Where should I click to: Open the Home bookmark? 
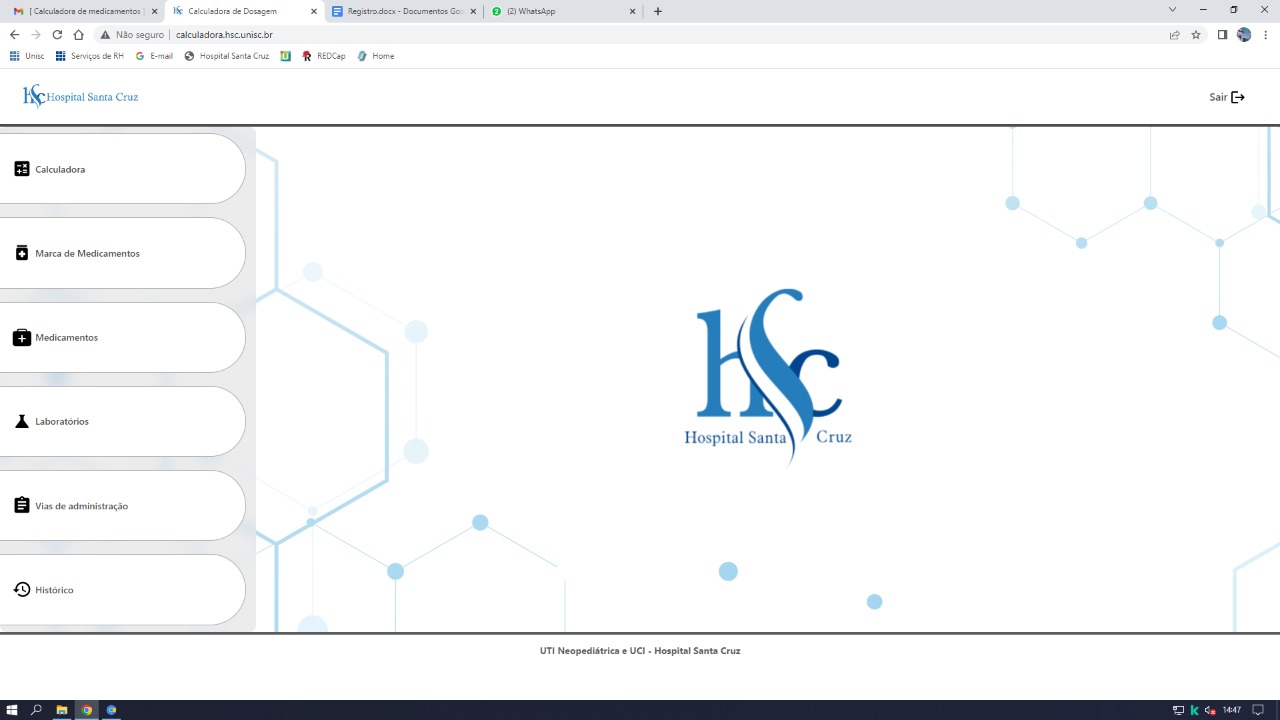pos(376,56)
